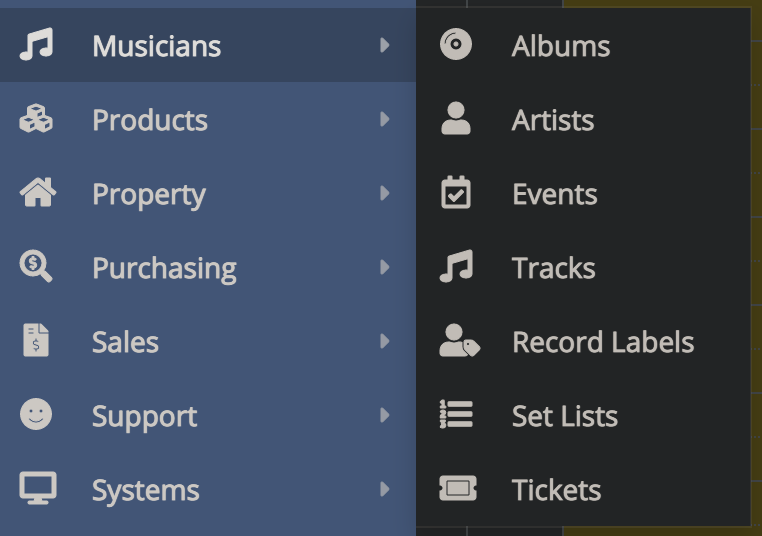Click the disc icon beside Albums
Viewport: 762px width, 536px height.
tap(456, 45)
